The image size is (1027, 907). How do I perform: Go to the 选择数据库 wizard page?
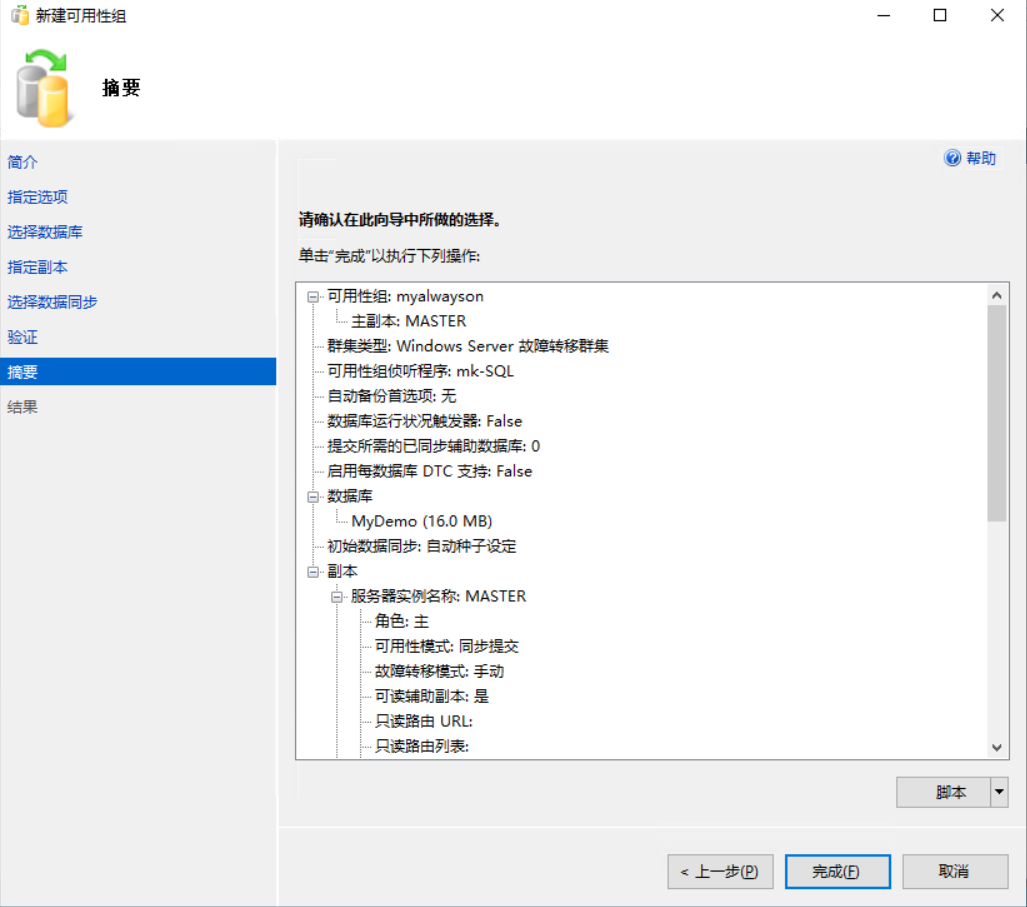pos(45,232)
